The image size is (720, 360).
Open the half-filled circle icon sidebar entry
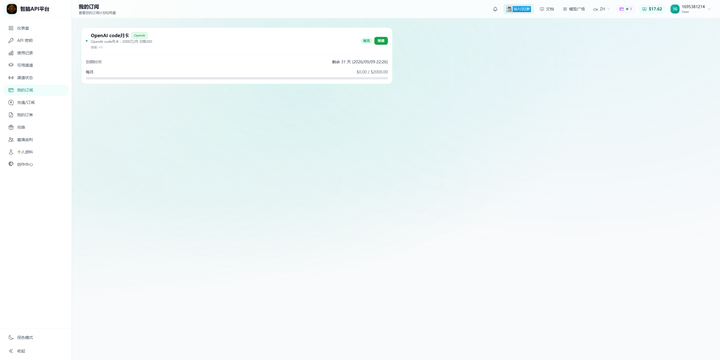tap(11, 164)
